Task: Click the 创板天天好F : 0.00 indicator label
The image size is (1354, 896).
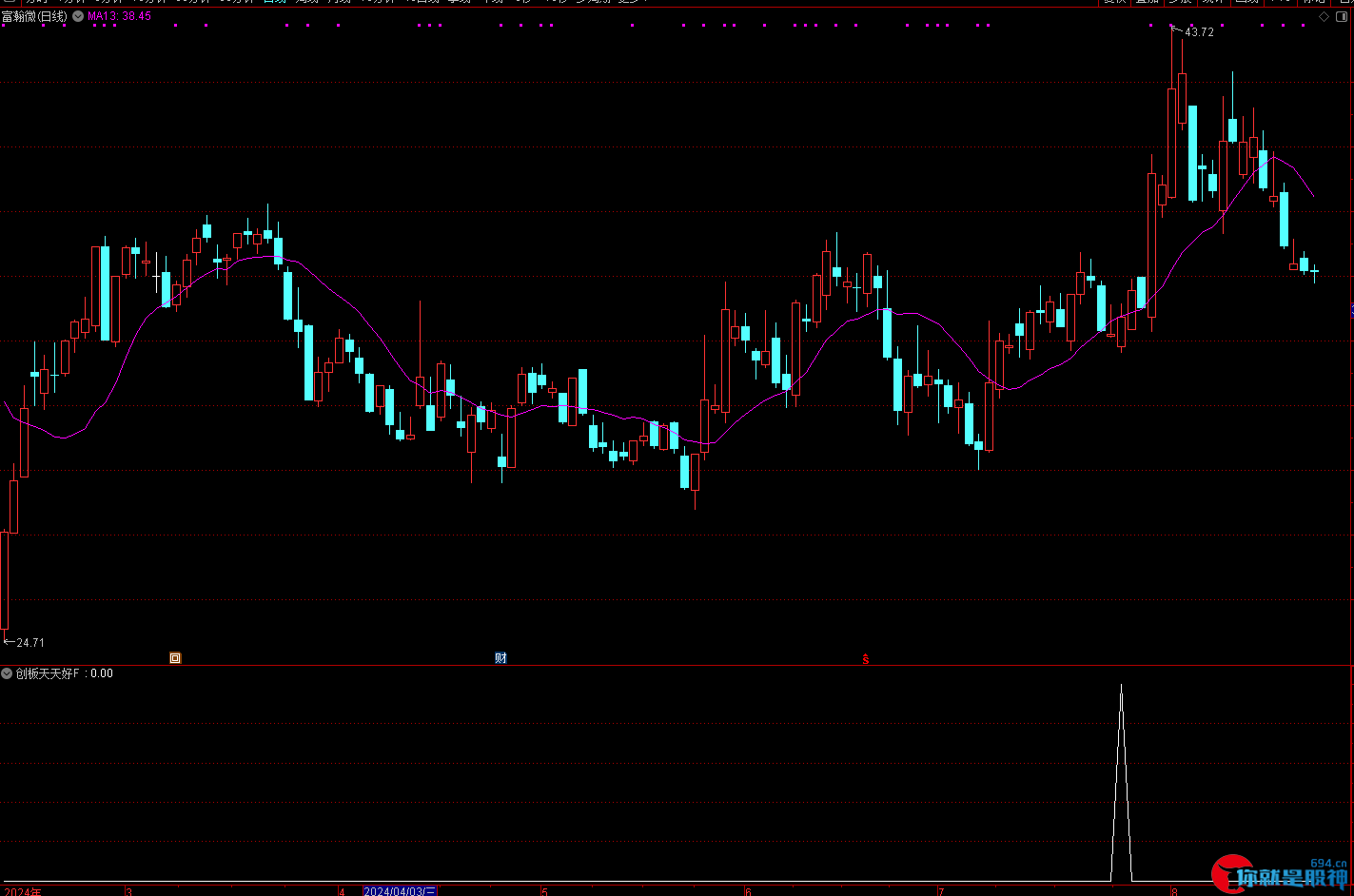Action: point(64,673)
